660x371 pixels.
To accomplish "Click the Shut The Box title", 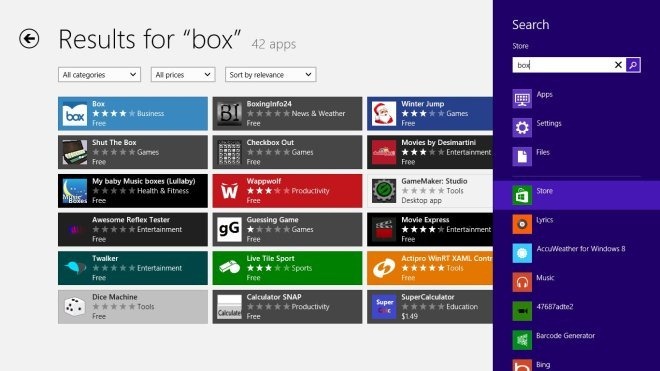I will click(114, 142).
